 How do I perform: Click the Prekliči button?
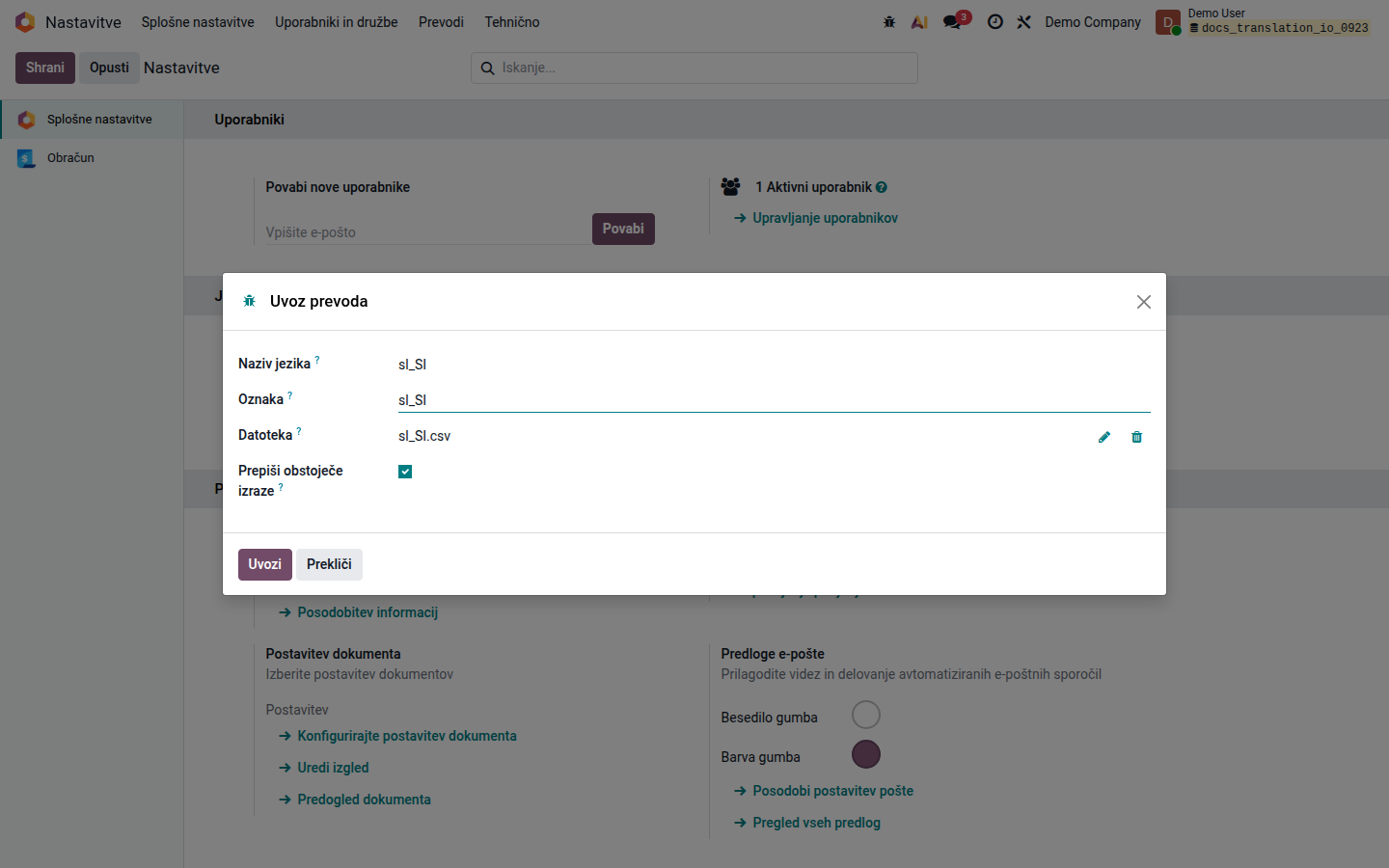[x=329, y=564]
